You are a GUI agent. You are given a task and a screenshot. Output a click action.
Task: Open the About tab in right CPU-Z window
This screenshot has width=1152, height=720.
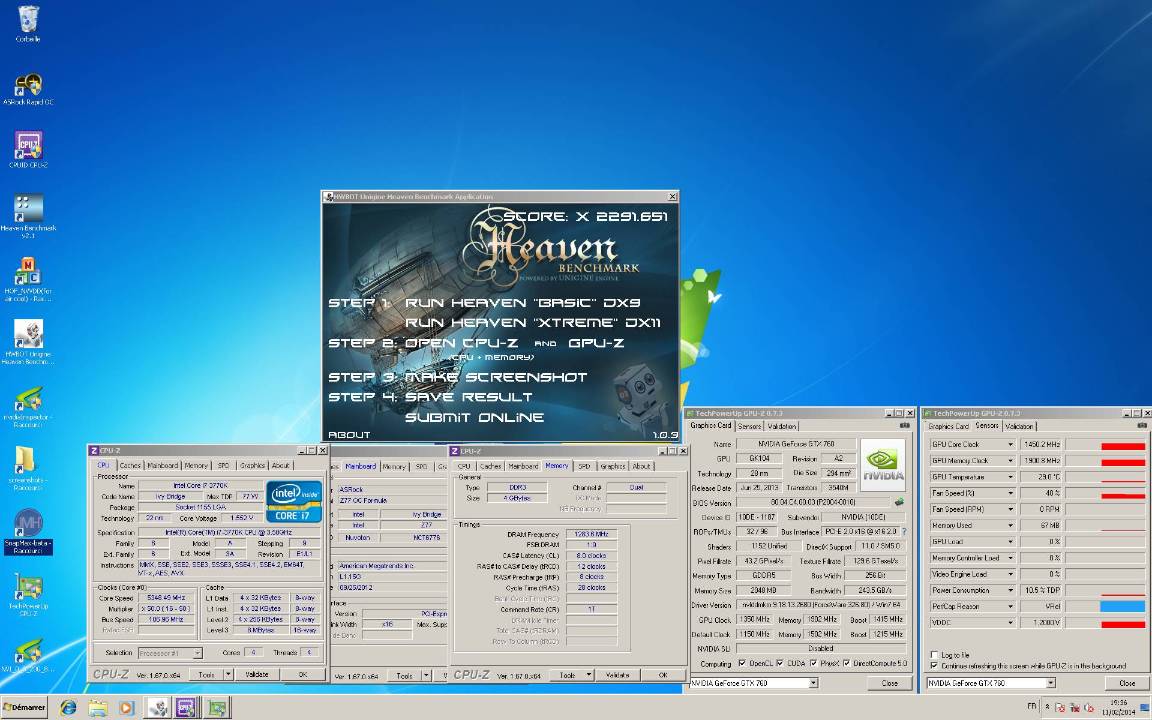[641, 466]
